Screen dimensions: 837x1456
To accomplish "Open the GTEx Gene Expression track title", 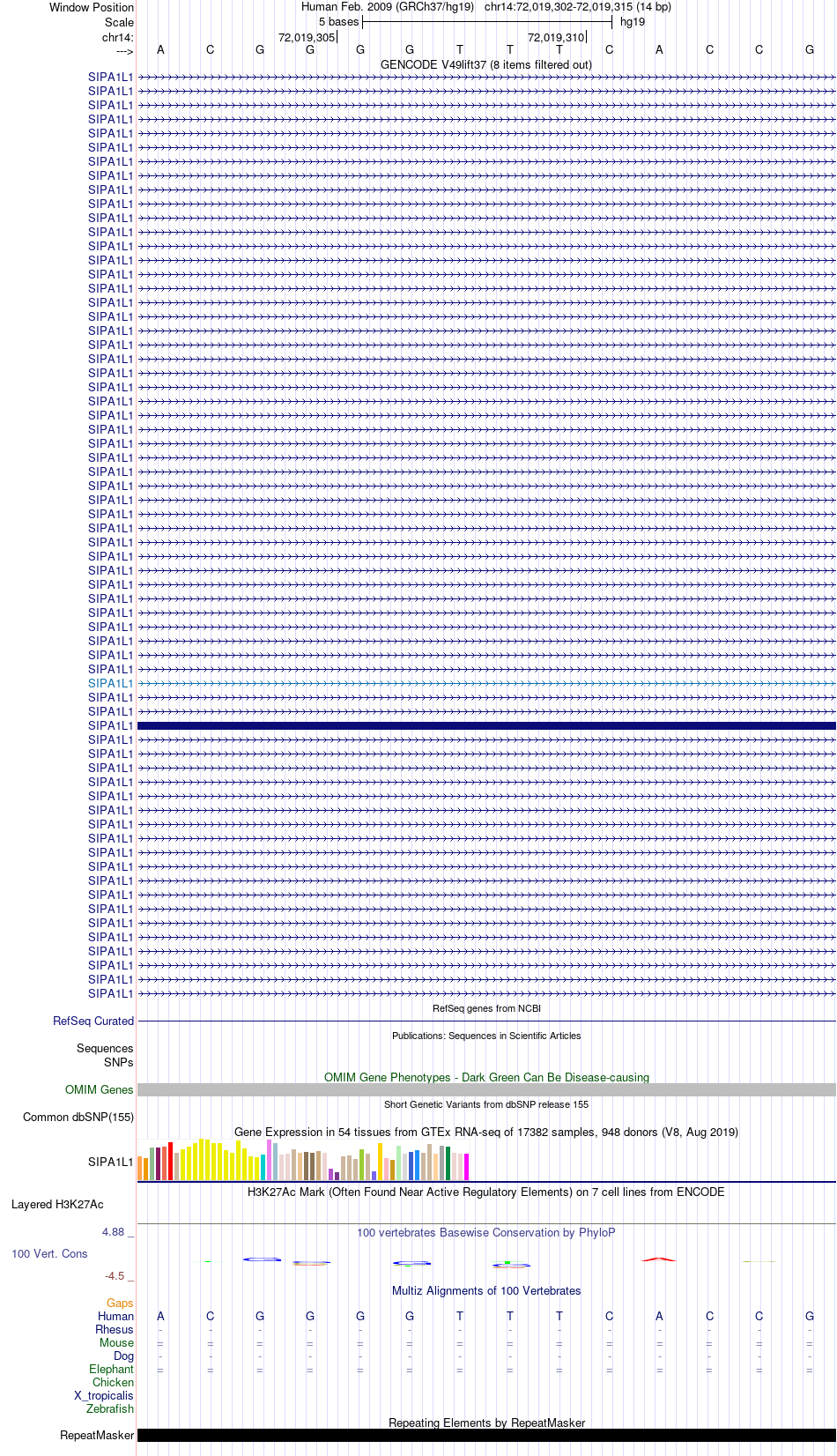I will click(x=486, y=1132).
